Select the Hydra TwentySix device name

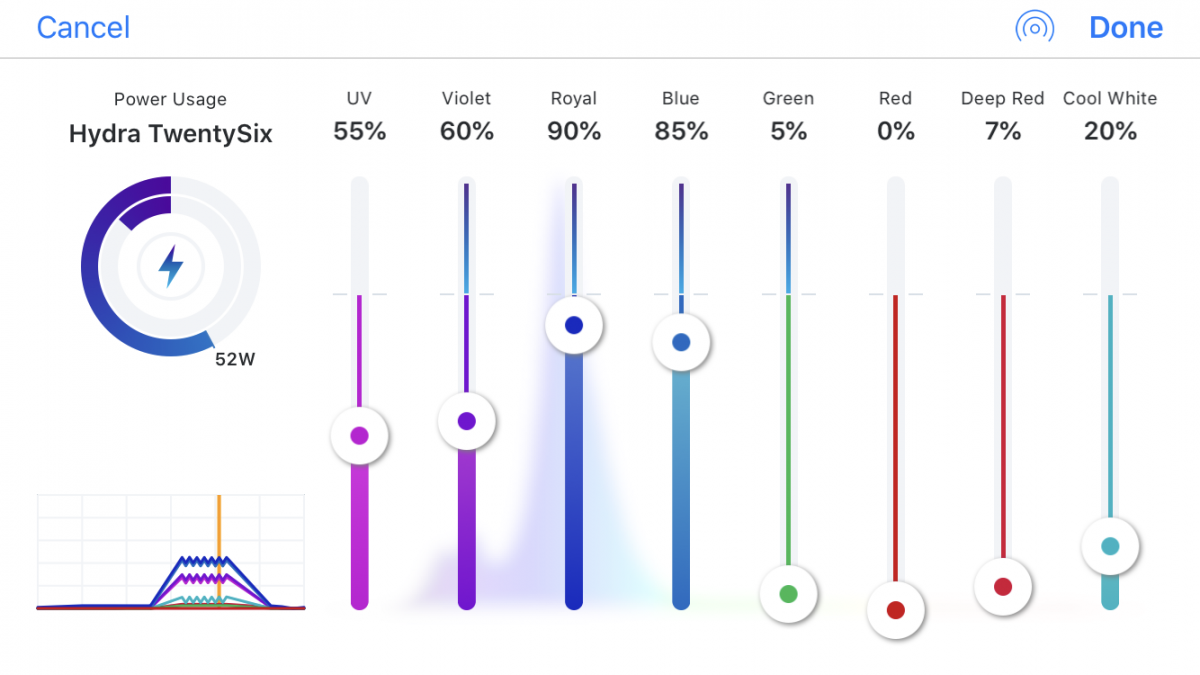coord(171,134)
